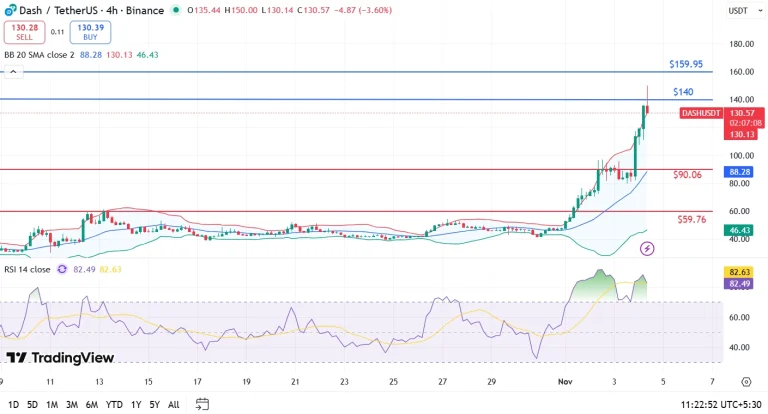Screen dimensions: 768x414
Task: Switch to the YTD time range
Action: 113,404
